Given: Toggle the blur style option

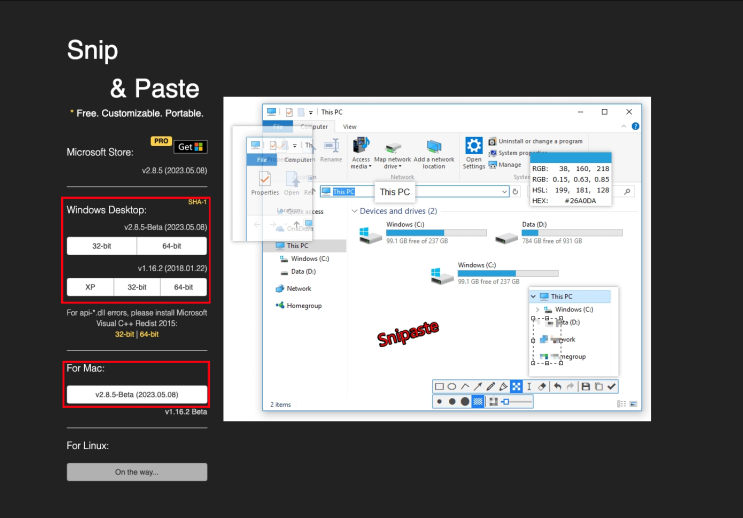Looking at the screenshot, I should [x=493, y=402].
